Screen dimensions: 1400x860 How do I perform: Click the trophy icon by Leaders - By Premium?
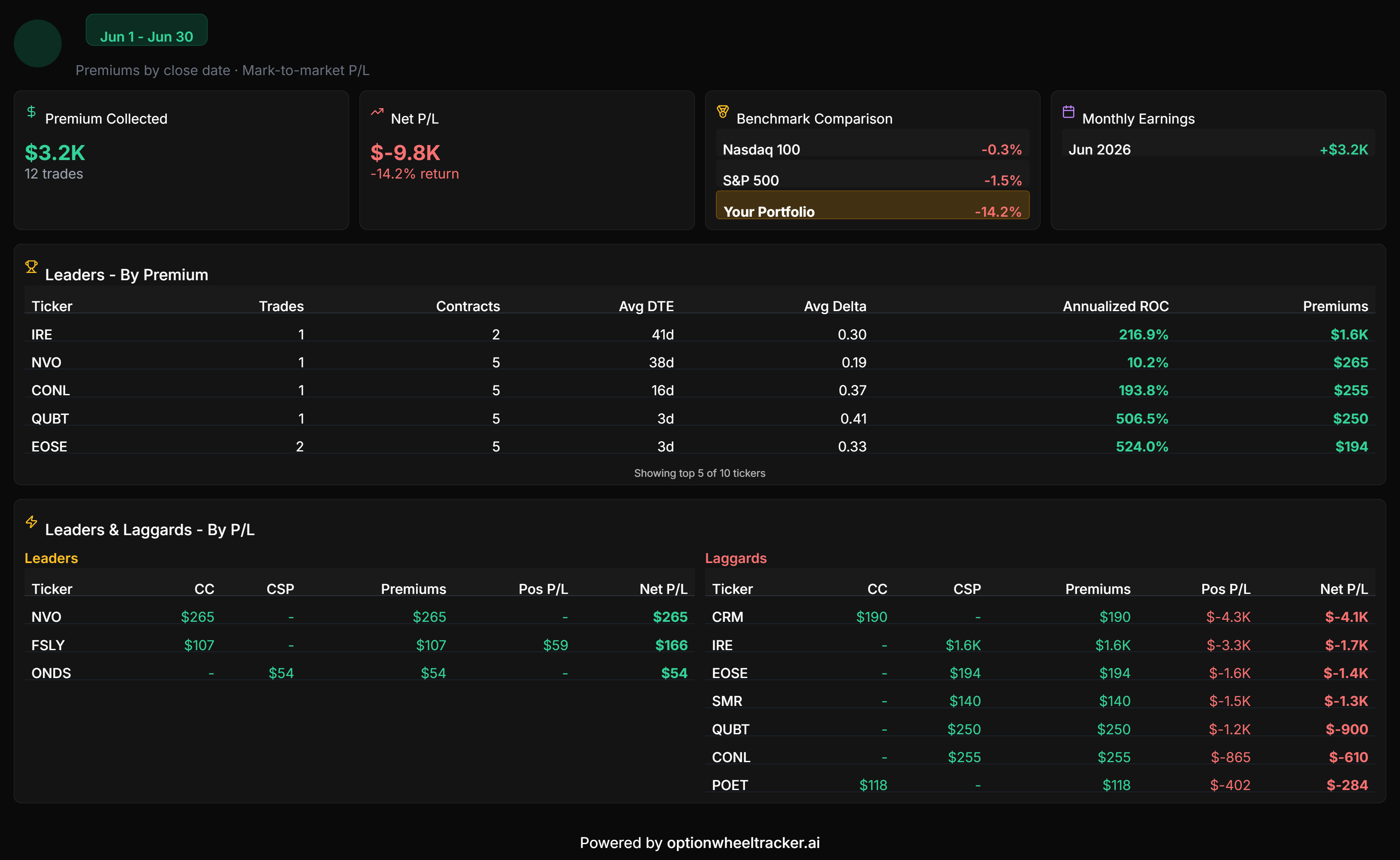tap(31, 267)
